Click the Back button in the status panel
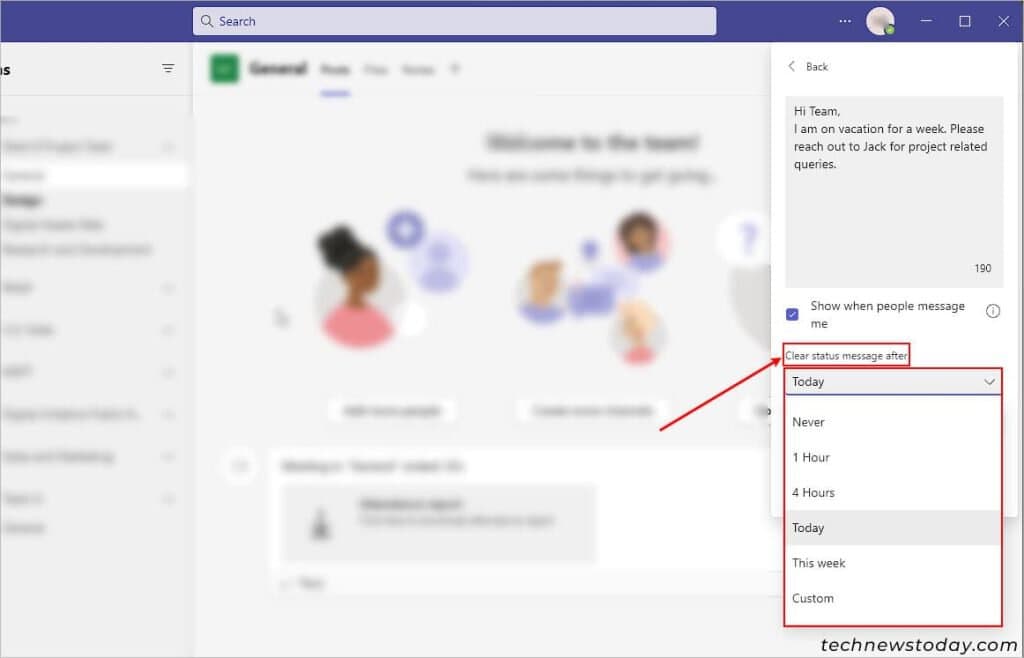 (810, 66)
